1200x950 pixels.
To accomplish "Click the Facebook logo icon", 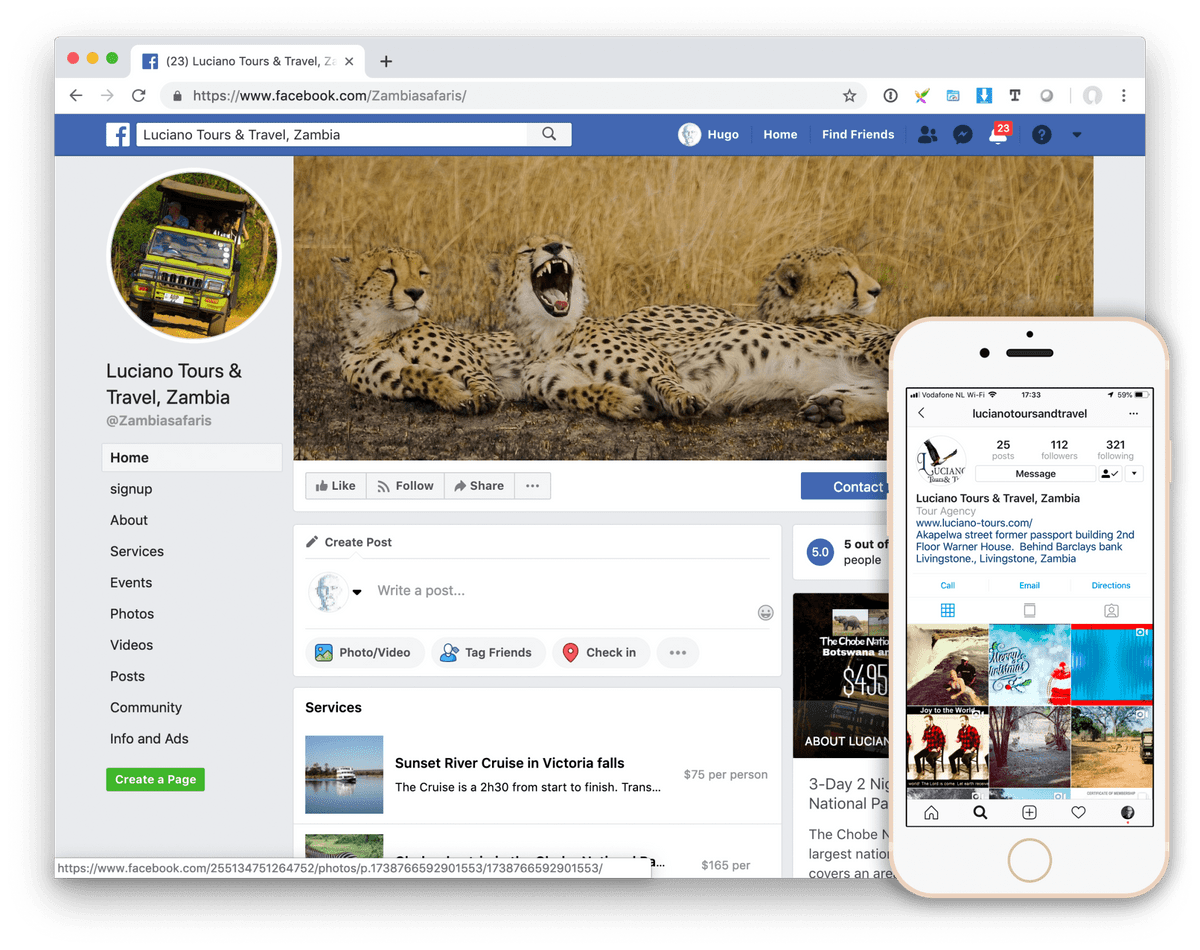I will coord(118,134).
